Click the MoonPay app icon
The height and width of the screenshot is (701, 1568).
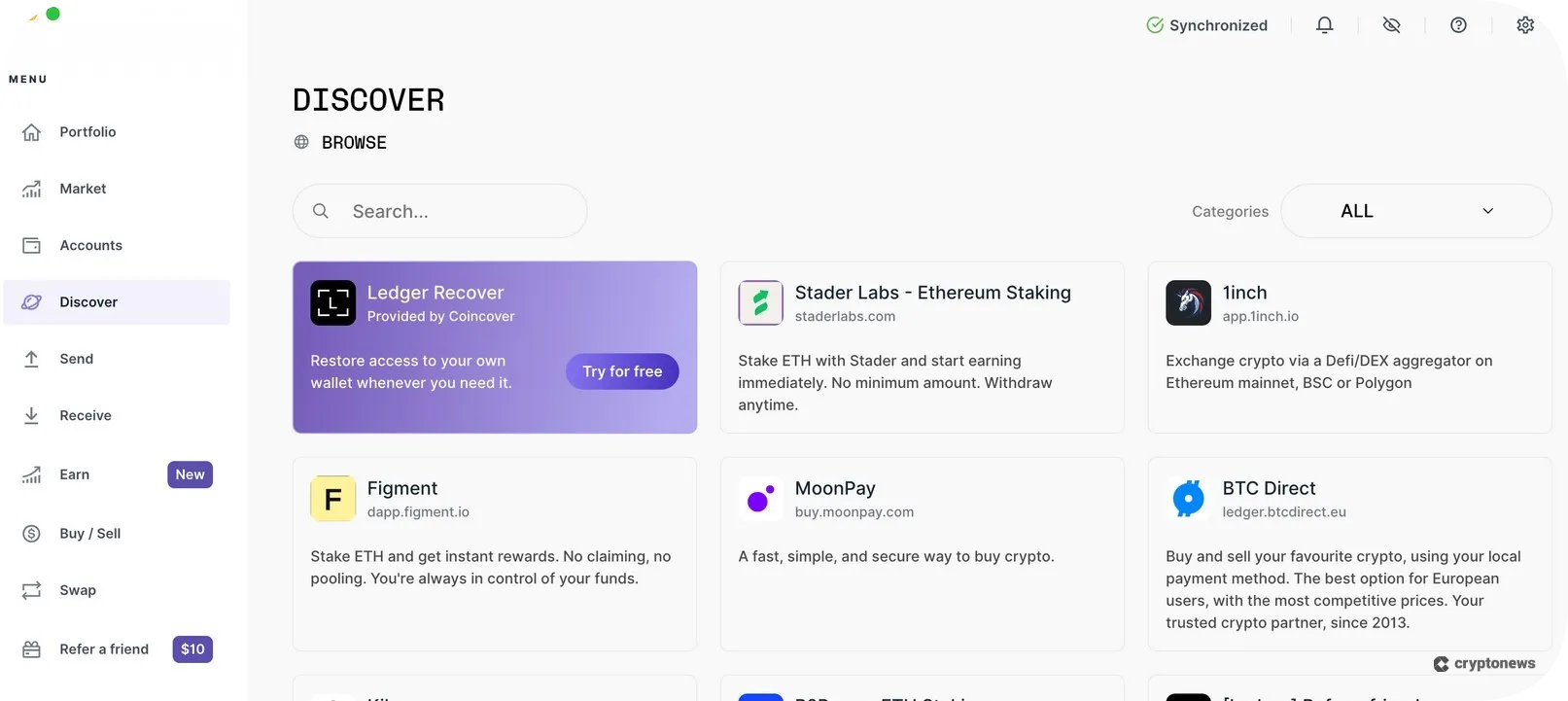[x=760, y=498]
